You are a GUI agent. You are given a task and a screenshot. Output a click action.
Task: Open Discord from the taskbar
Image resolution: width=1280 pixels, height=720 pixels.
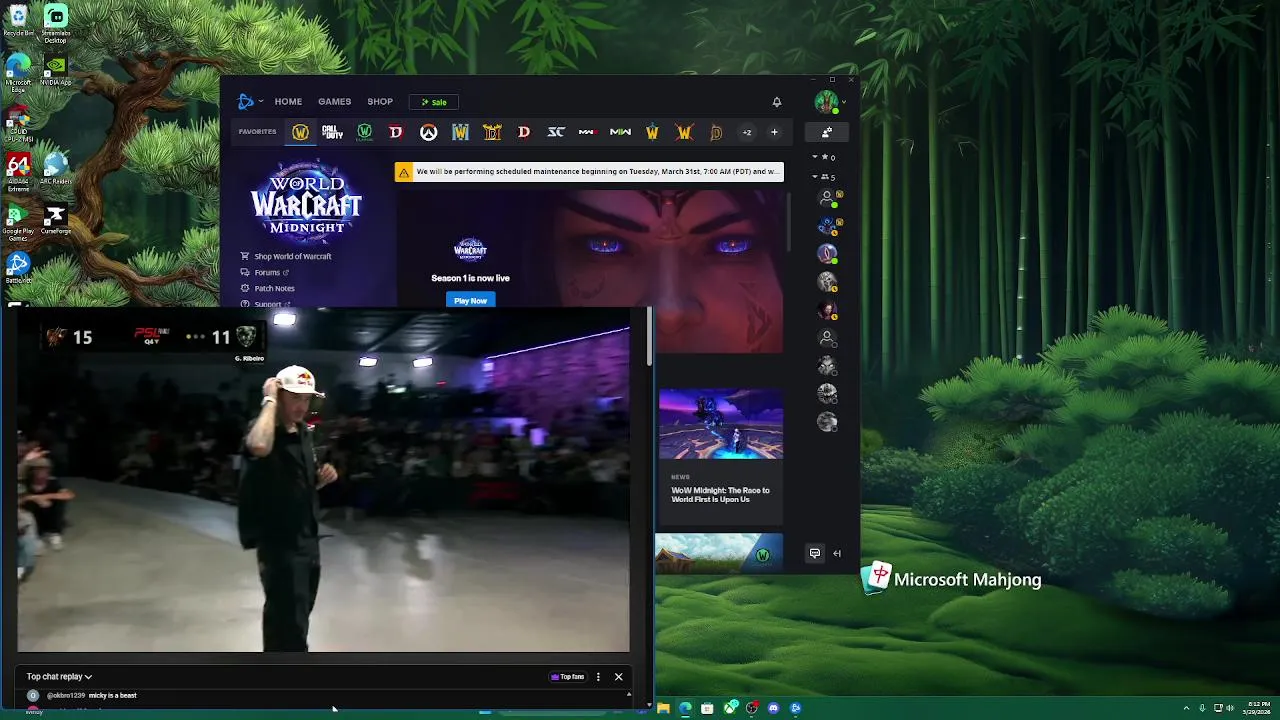774,708
